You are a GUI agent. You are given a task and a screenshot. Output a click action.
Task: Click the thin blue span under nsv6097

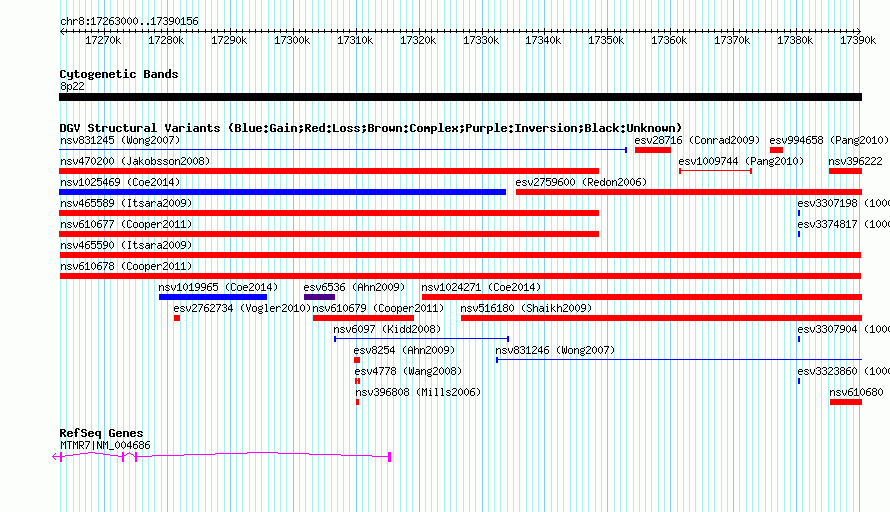(421, 339)
